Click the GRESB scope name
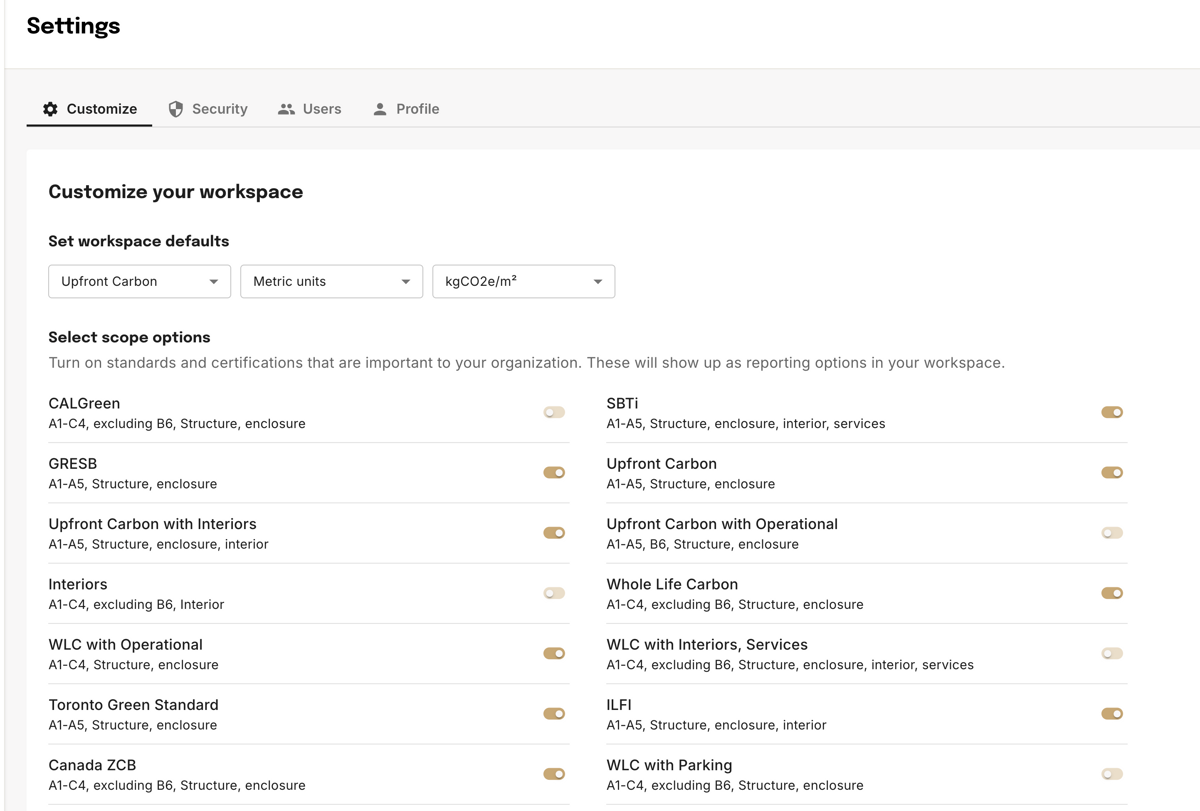Image resolution: width=1200 pixels, height=811 pixels. pos(73,464)
